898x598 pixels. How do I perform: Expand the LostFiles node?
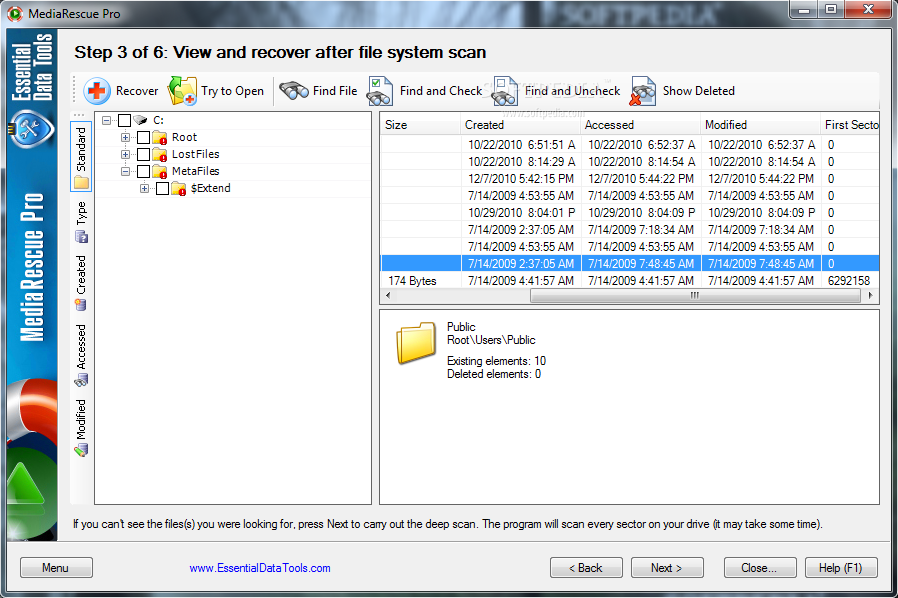125,155
